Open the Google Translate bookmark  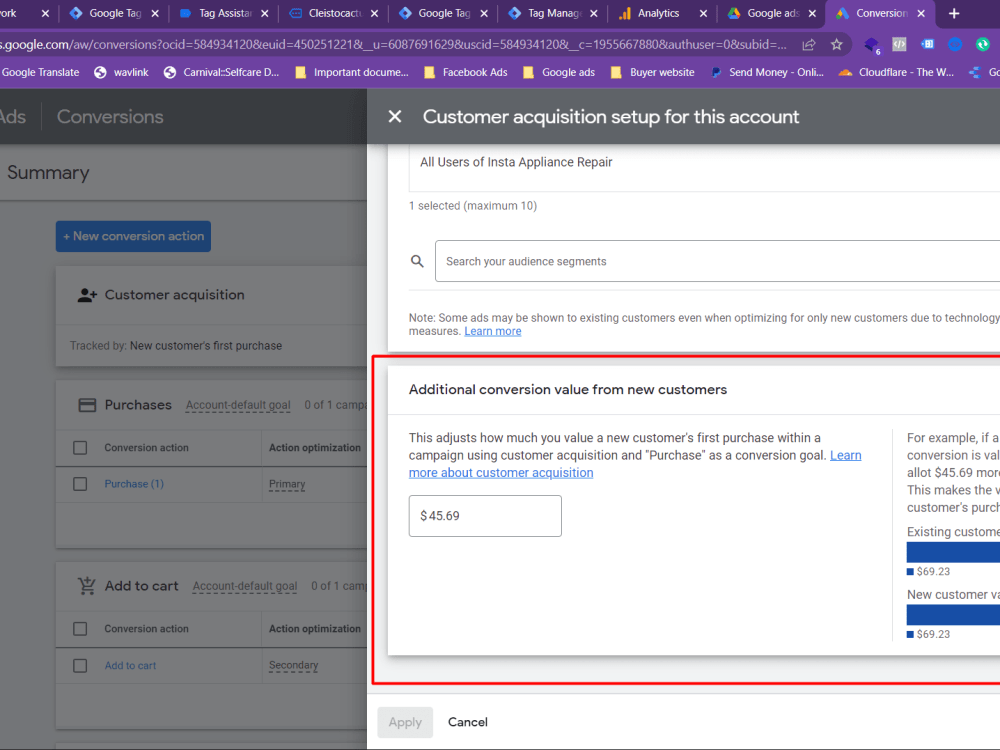tap(40, 72)
